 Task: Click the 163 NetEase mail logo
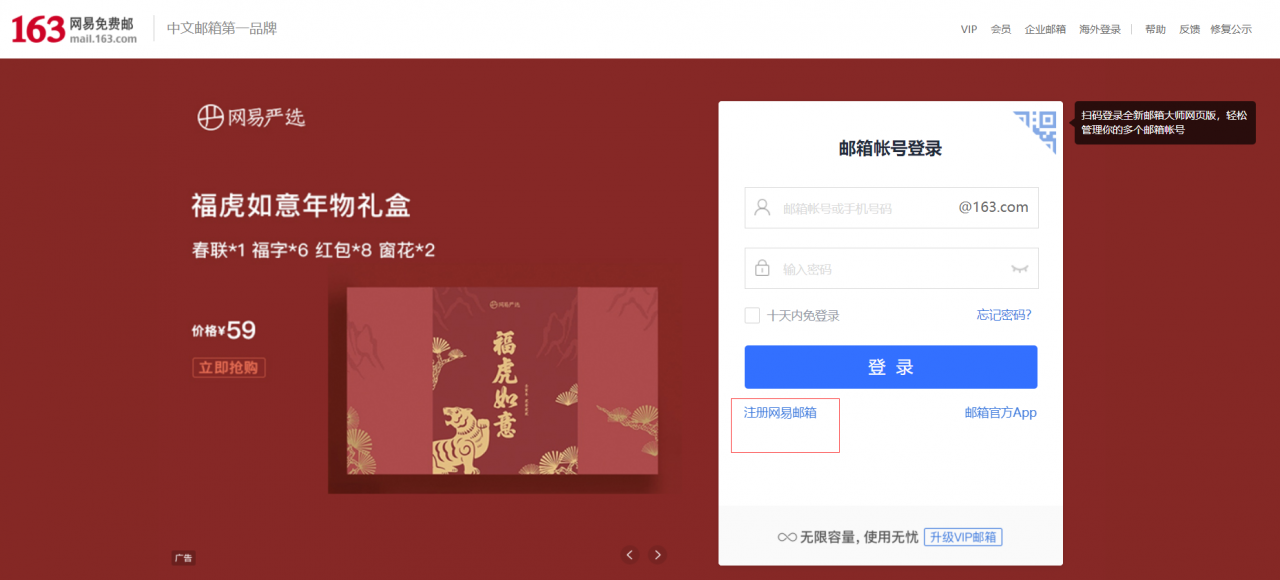(x=74, y=30)
